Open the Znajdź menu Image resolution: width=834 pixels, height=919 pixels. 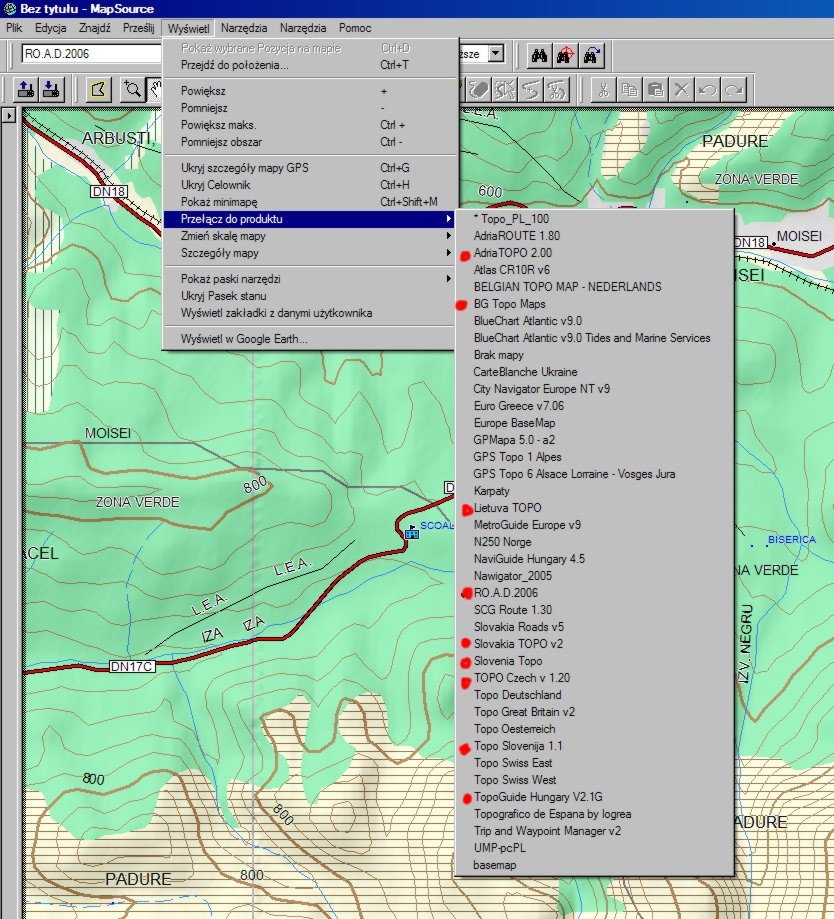click(94, 28)
